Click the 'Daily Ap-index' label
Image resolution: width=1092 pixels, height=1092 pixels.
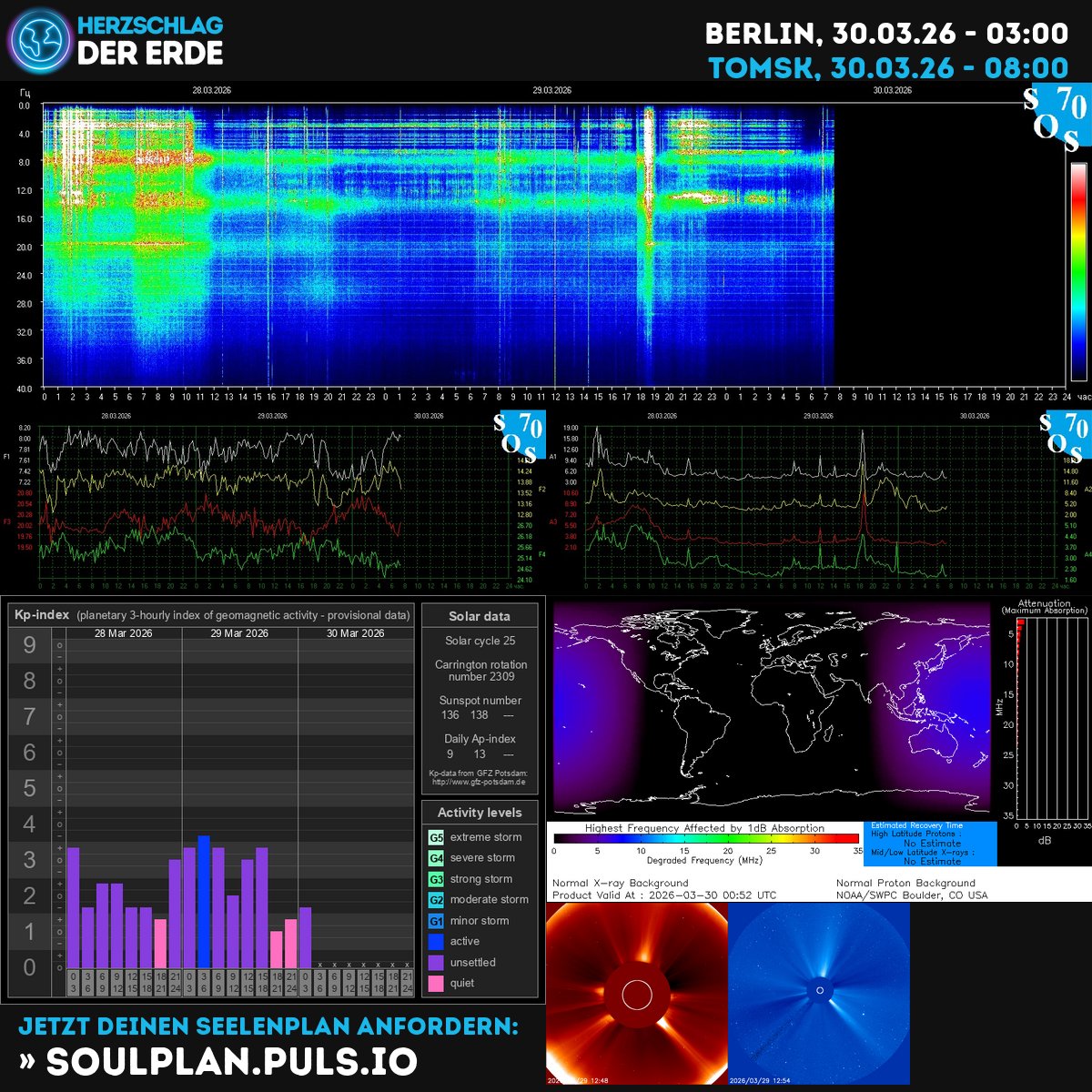[480, 739]
